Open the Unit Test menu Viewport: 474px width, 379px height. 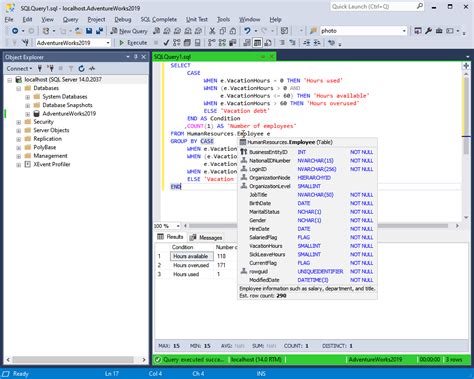[197, 19]
